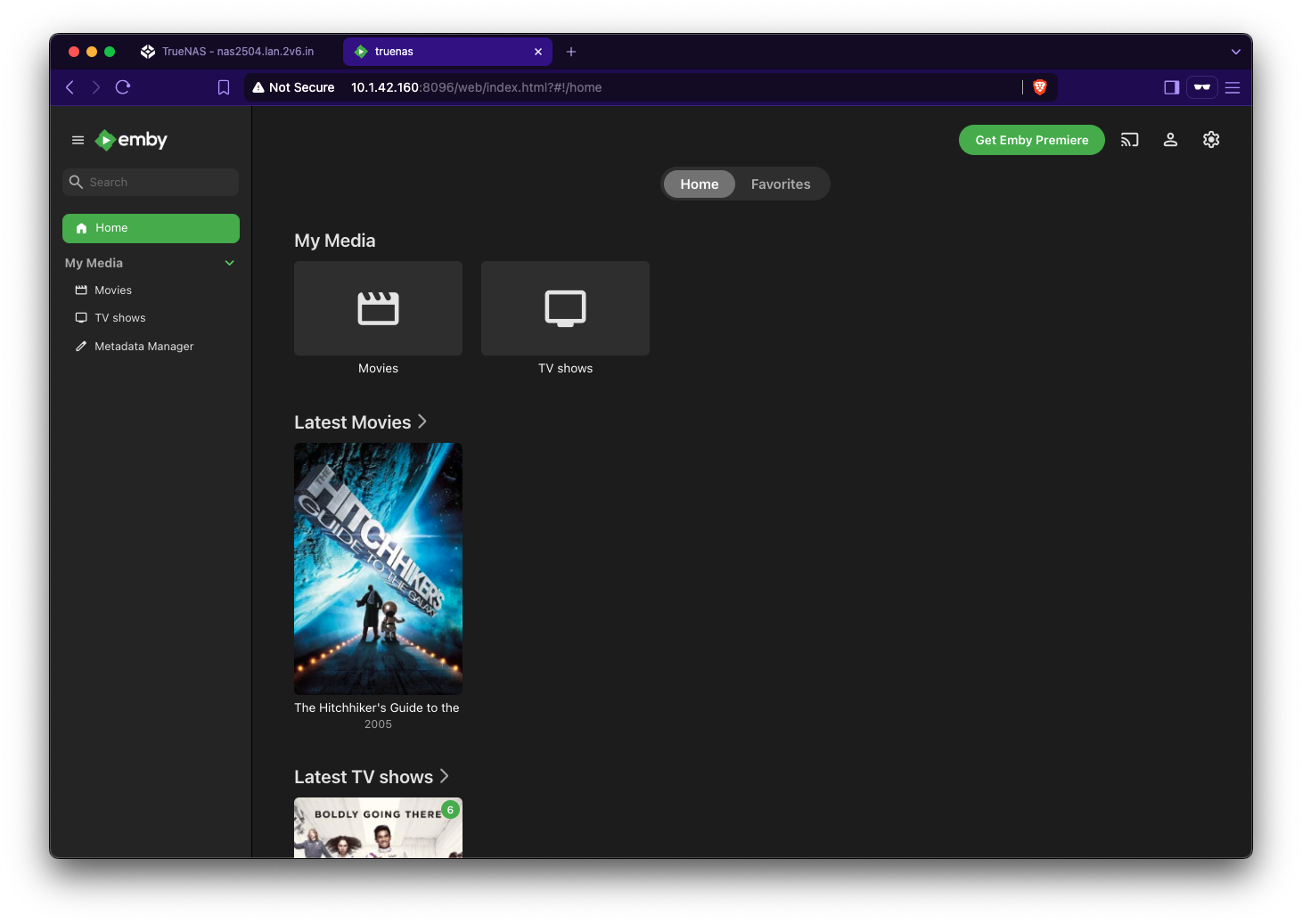Viewport: 1302px width, 924px height.
Task: Open the Brave Shields icon
Action: pyautogui.click(x=1039, y=87)
